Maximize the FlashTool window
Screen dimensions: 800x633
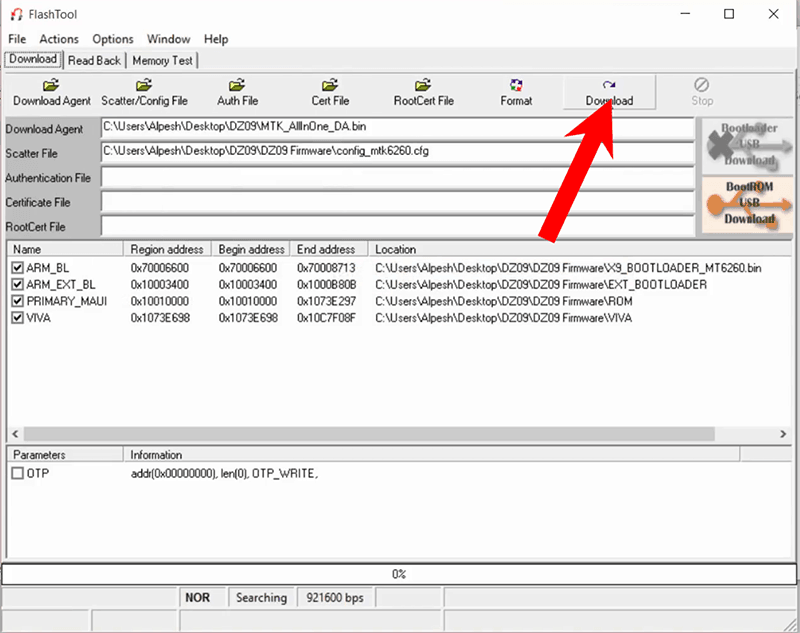pyautogui.click(x=729, y=14)
